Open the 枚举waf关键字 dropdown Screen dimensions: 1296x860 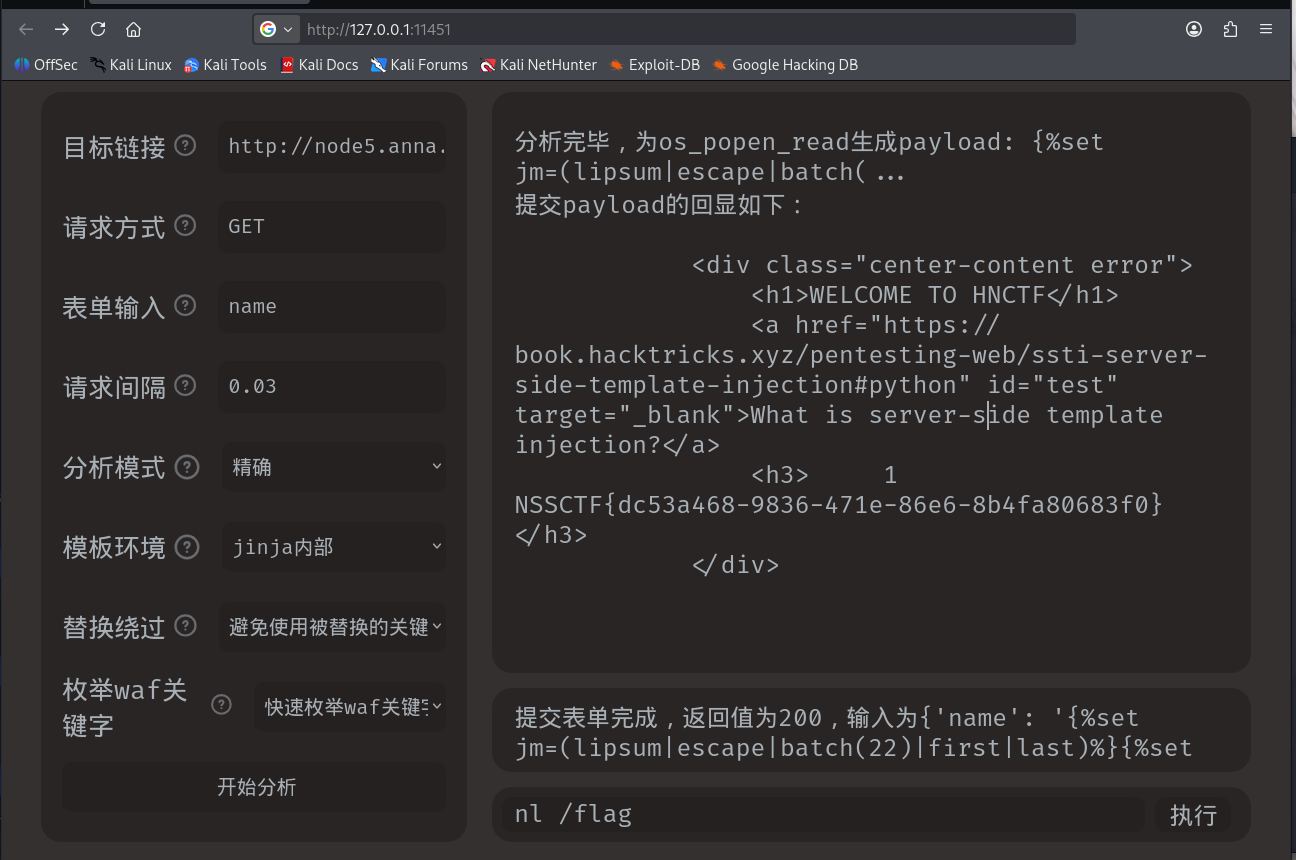350,707
